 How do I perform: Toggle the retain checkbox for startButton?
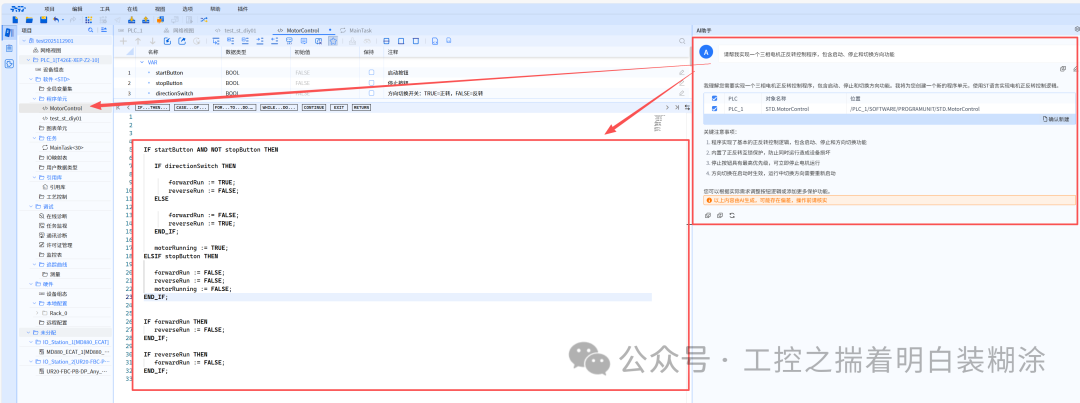click(371, 72)
